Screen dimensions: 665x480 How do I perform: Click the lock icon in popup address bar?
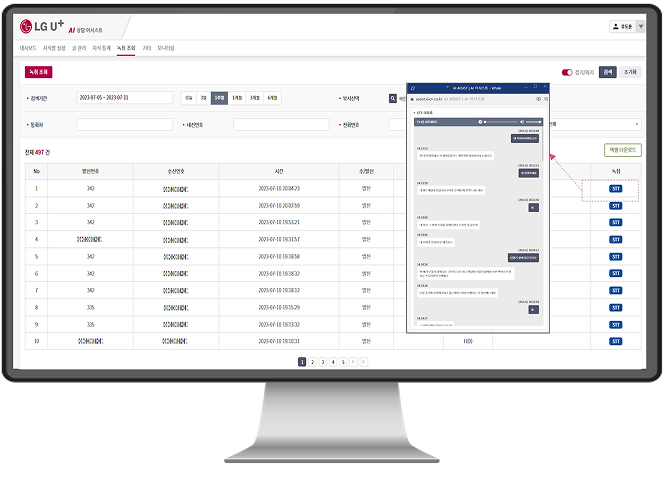(x=412, y=99)
